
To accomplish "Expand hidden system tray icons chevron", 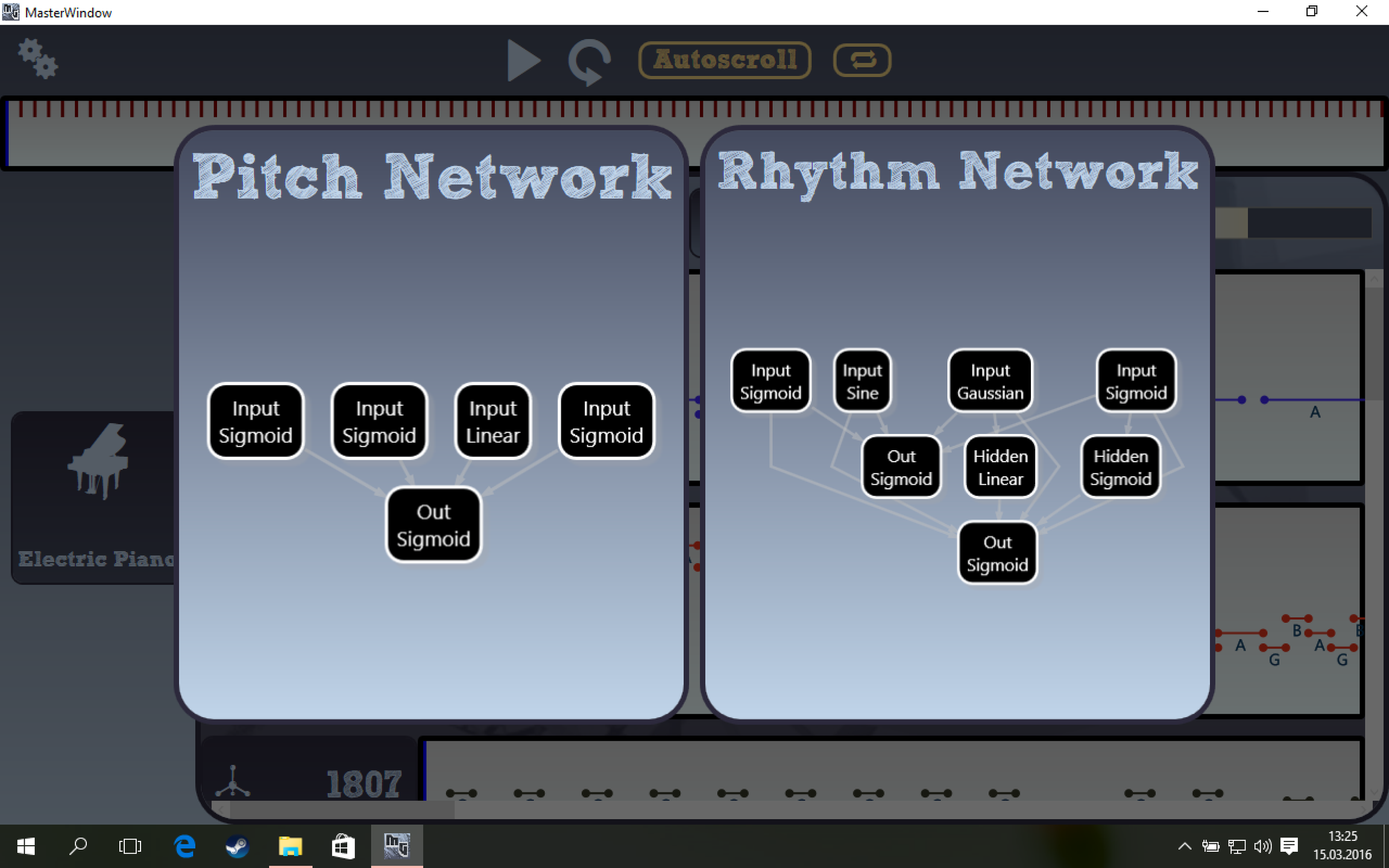I will coord(1184,846).
